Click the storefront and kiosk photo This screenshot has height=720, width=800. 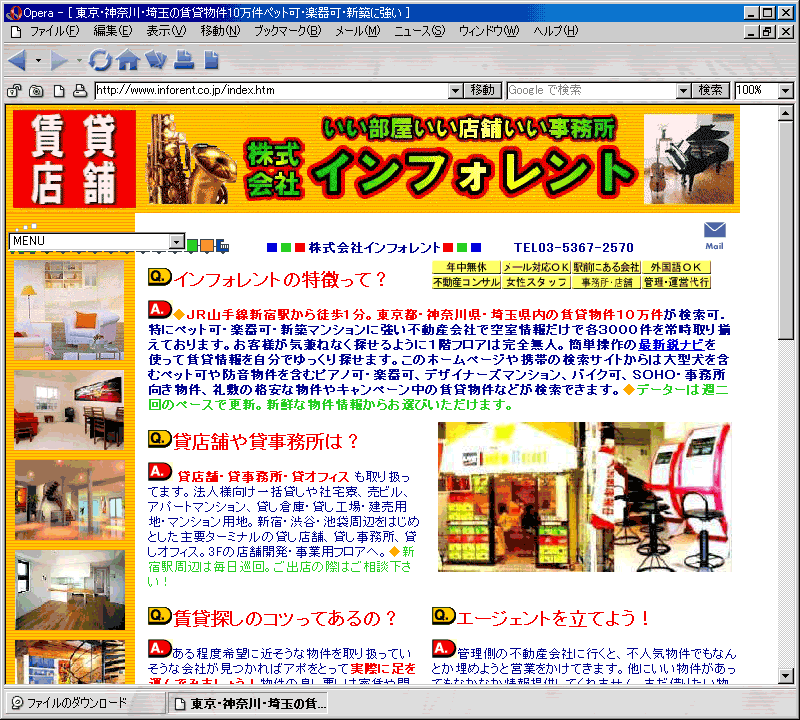[x=584, y=496]
